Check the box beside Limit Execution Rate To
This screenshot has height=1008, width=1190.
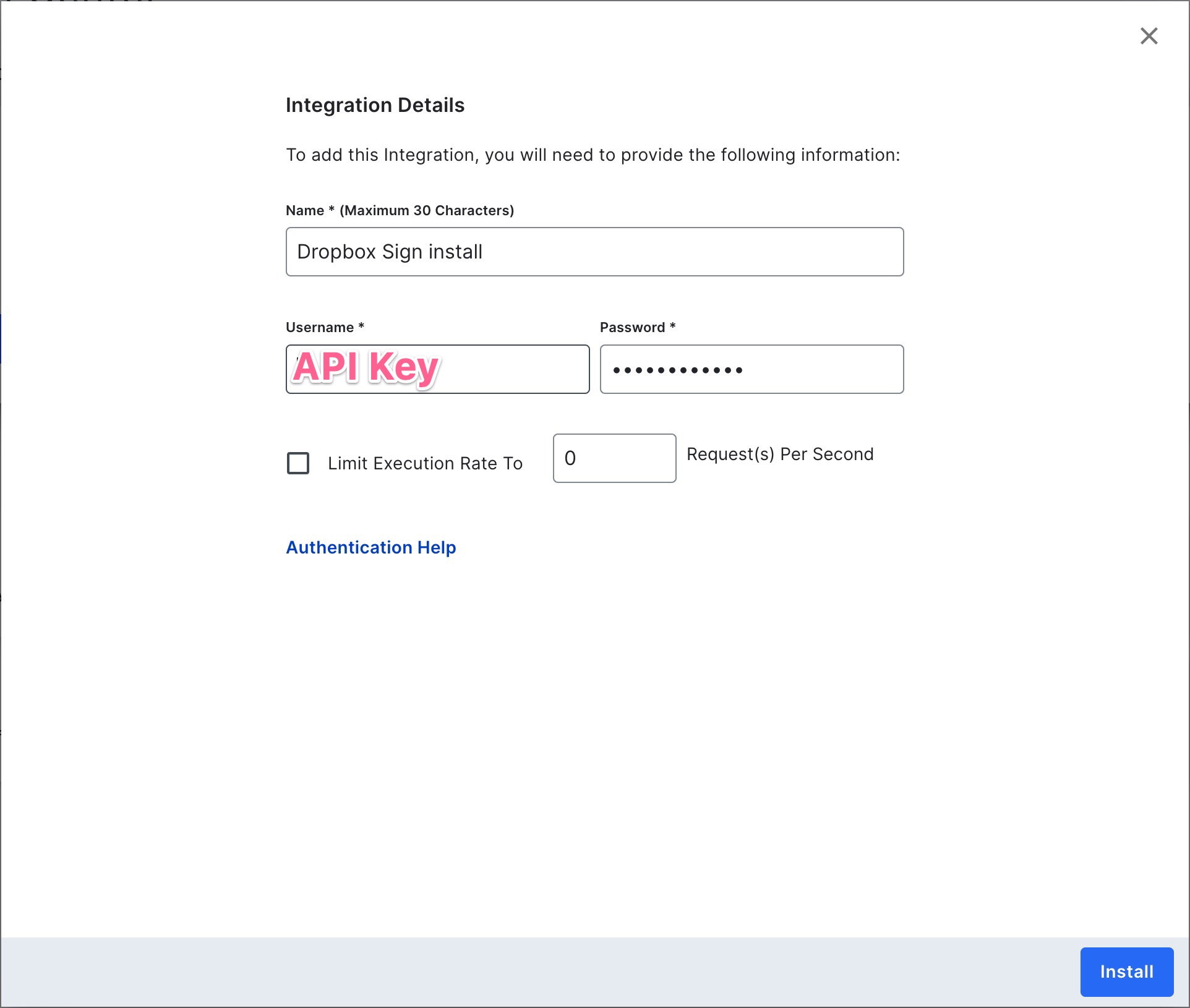(297, 463)
